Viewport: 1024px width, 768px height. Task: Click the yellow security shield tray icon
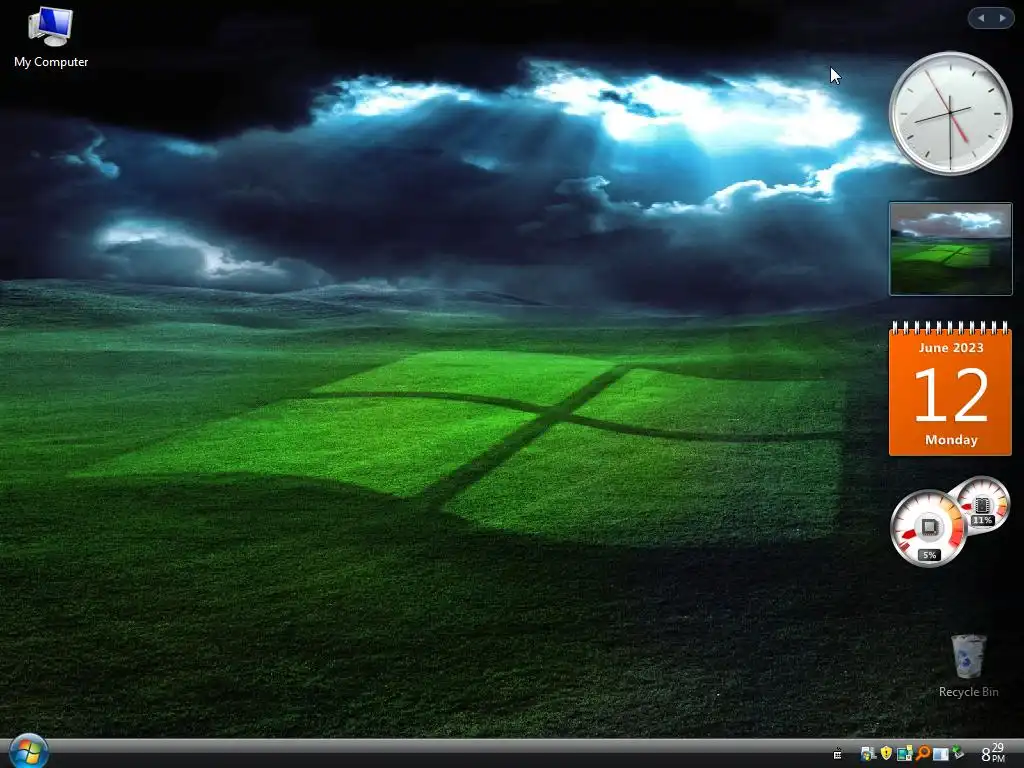coord(886,753)
